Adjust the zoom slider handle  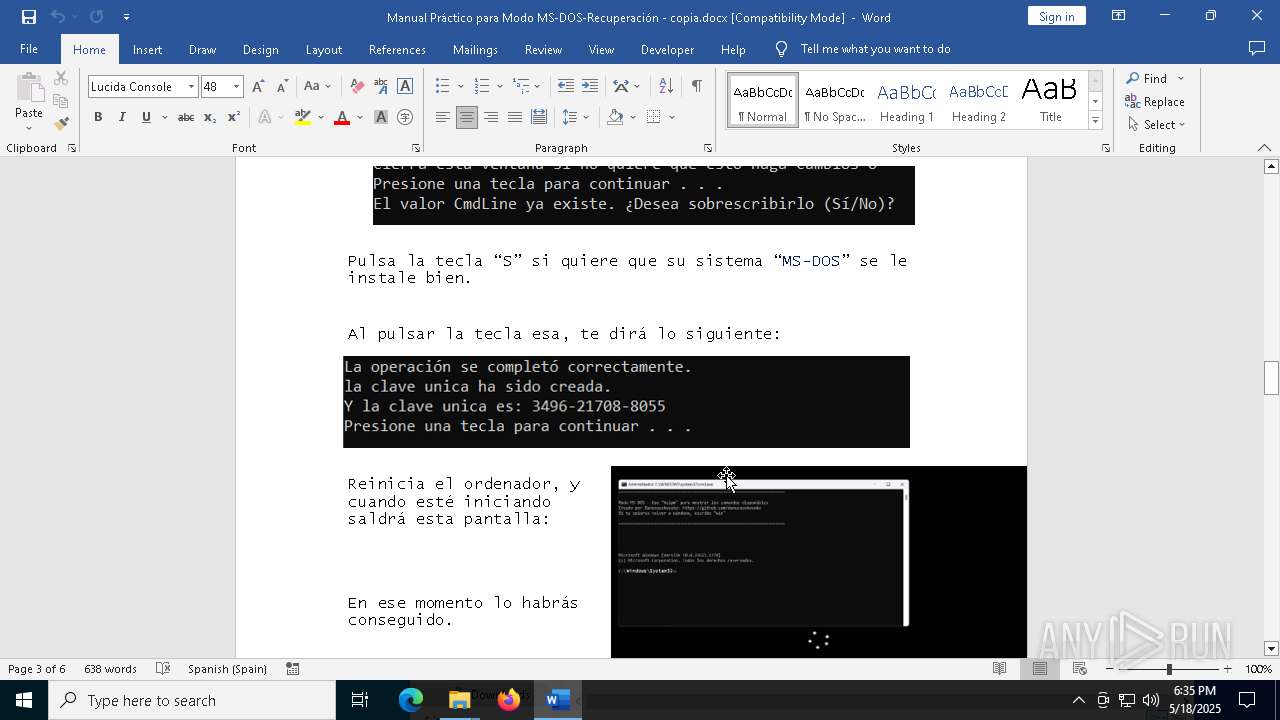point(1169,669)
